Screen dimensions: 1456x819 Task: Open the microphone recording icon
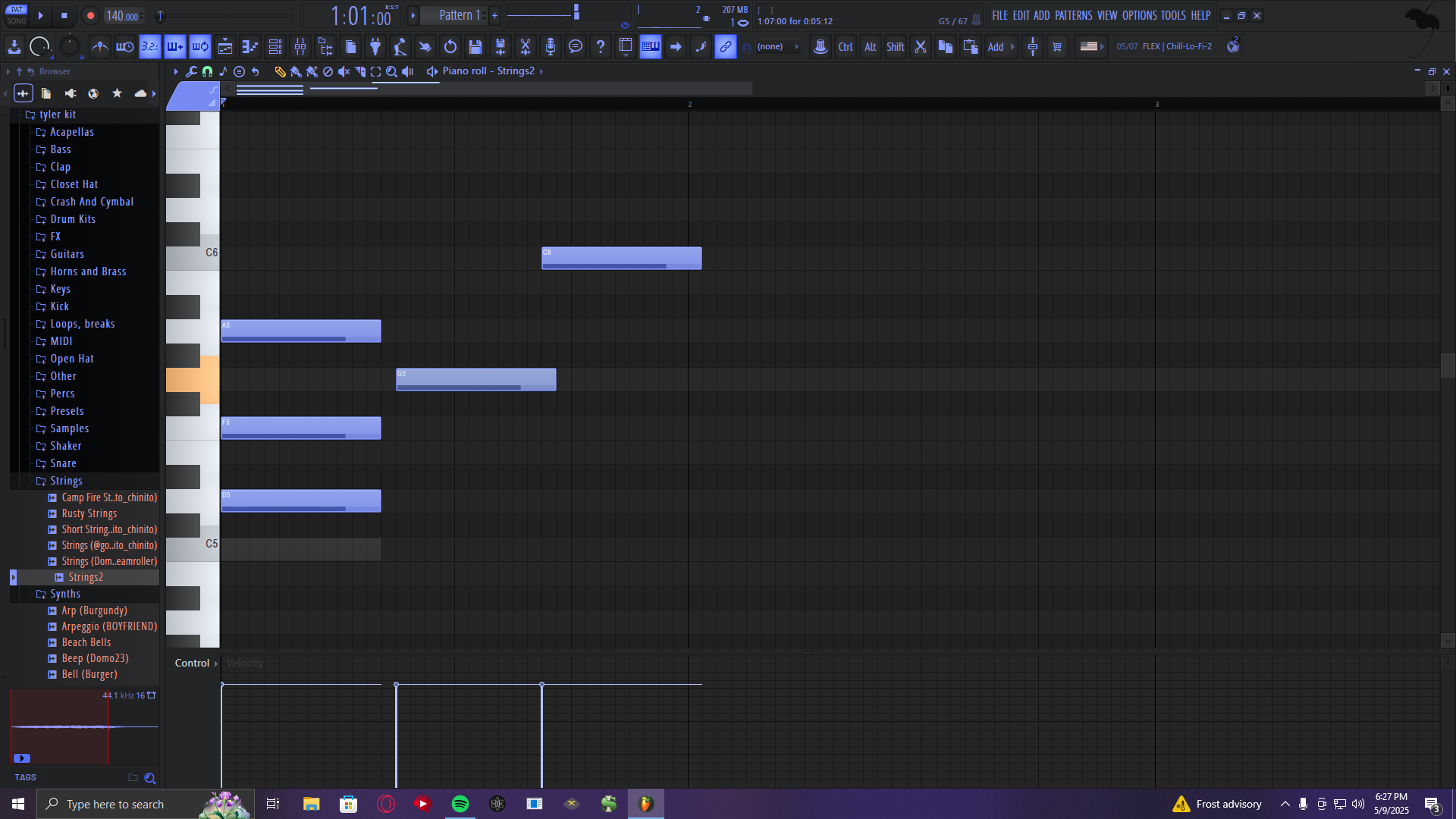551,47
